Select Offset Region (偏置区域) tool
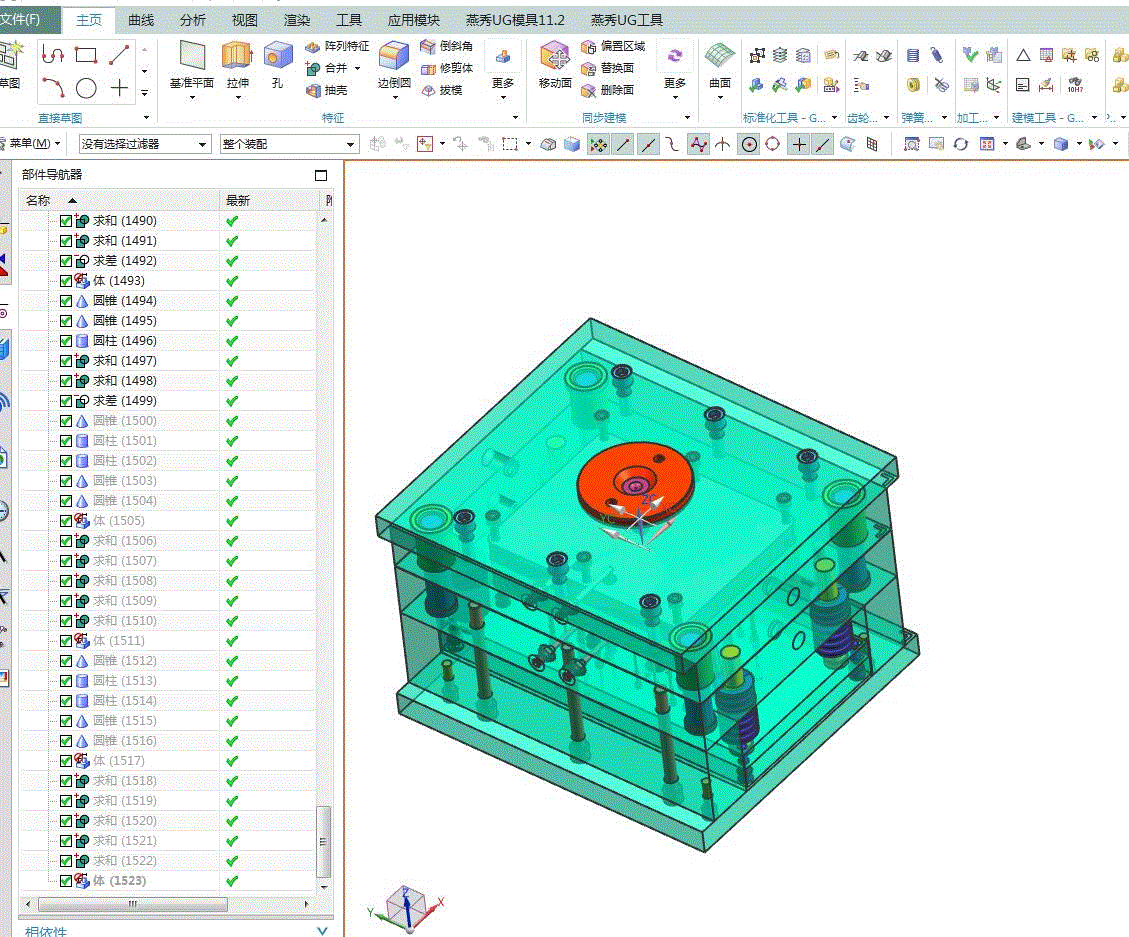This screenshot has height=937, width=1129. 613,46
